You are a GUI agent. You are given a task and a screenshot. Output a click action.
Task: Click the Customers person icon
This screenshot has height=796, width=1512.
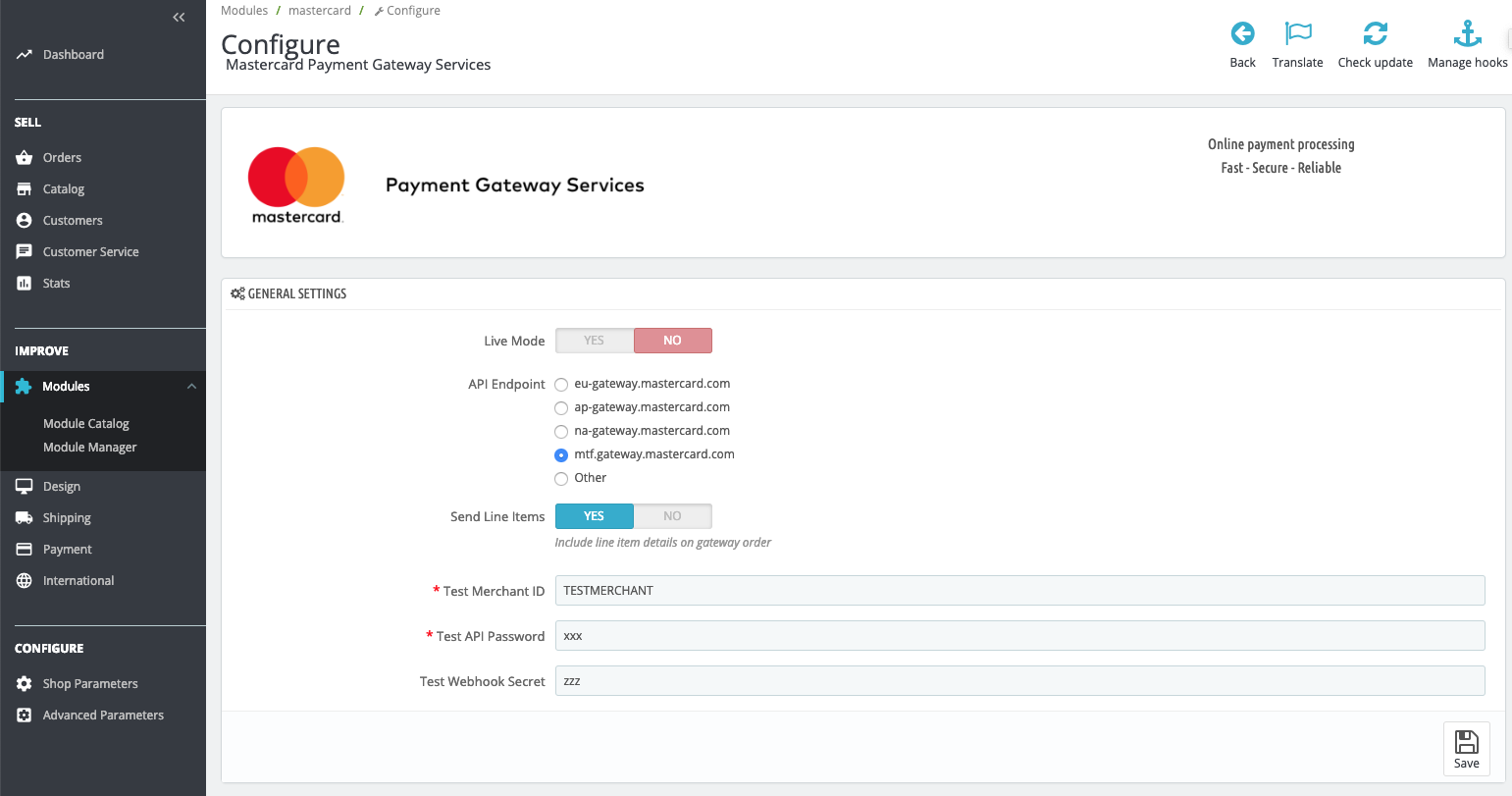point(25,220)
